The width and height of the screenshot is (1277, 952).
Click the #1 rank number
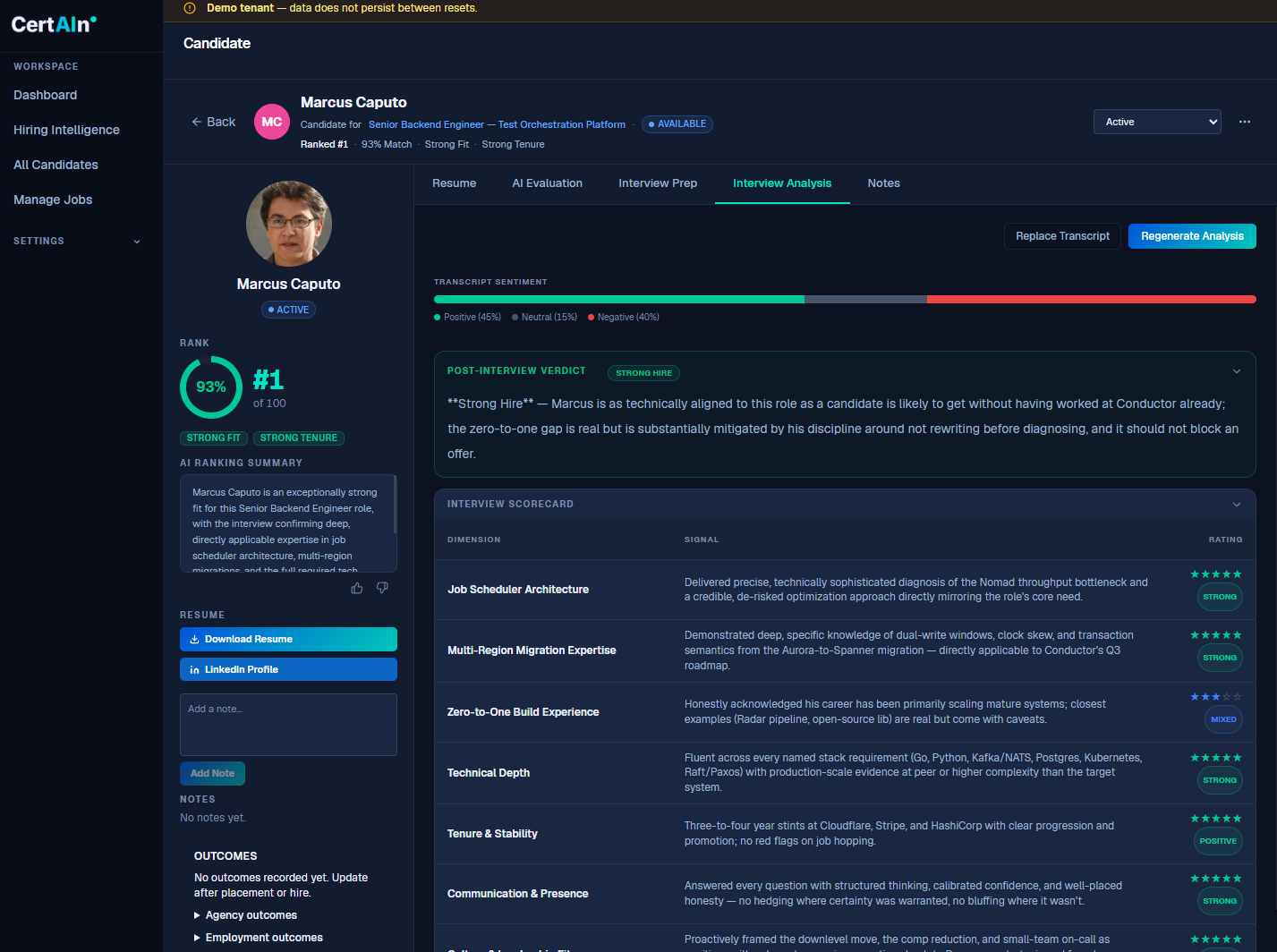268,380
